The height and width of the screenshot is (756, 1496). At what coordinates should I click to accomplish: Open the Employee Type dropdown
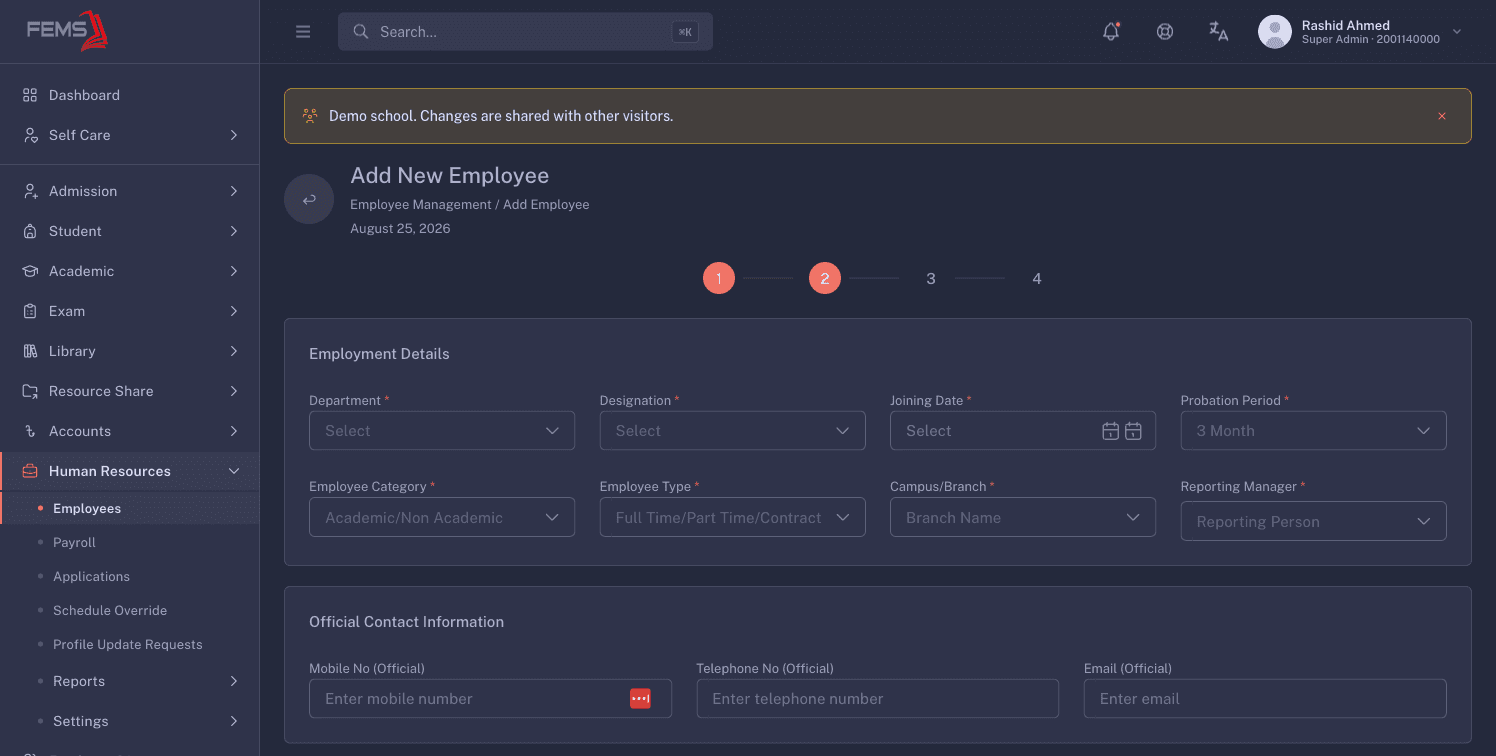732,518
